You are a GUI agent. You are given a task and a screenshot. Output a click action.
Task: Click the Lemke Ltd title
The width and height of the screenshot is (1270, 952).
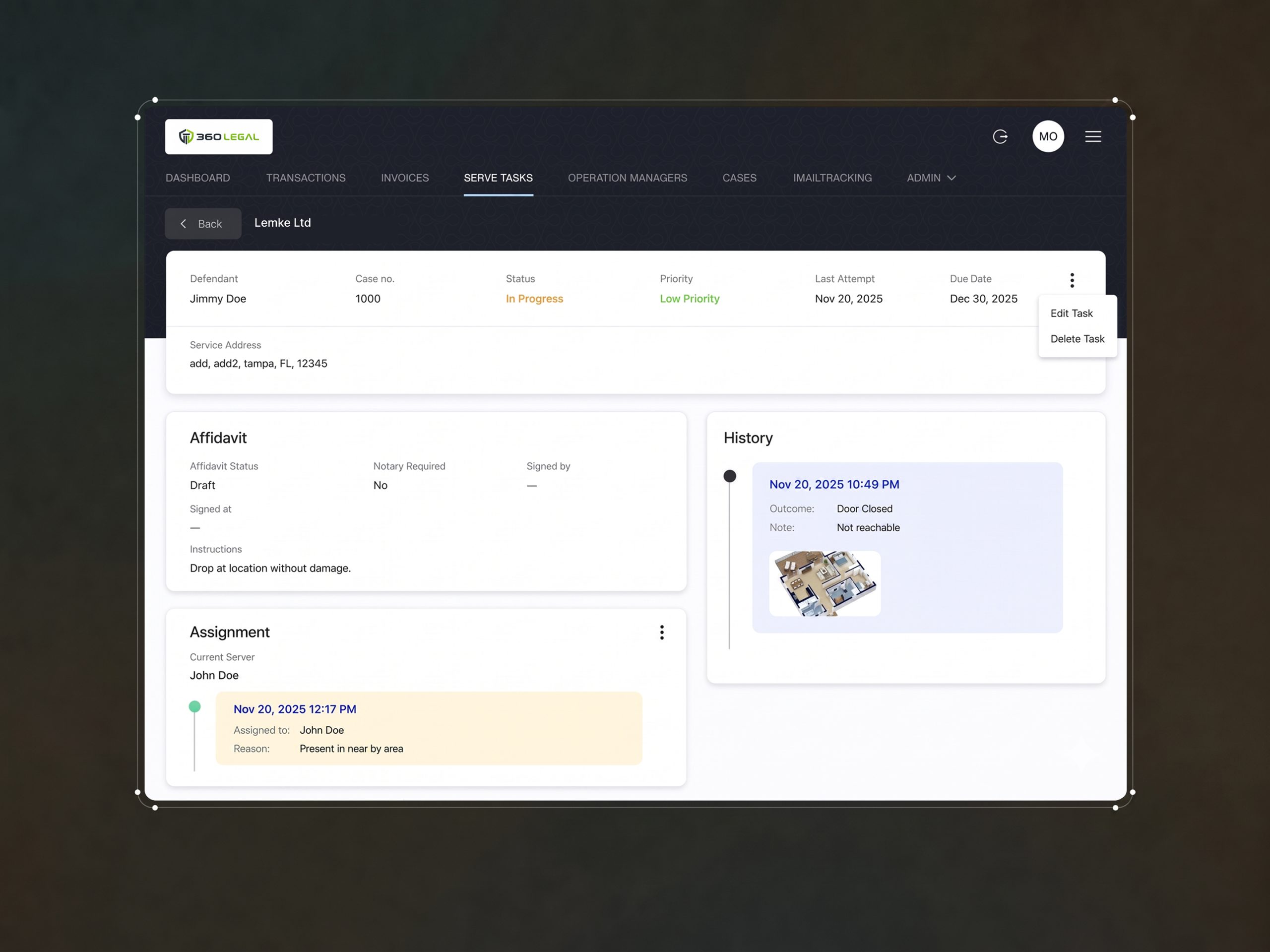click(x=282, y=223)
